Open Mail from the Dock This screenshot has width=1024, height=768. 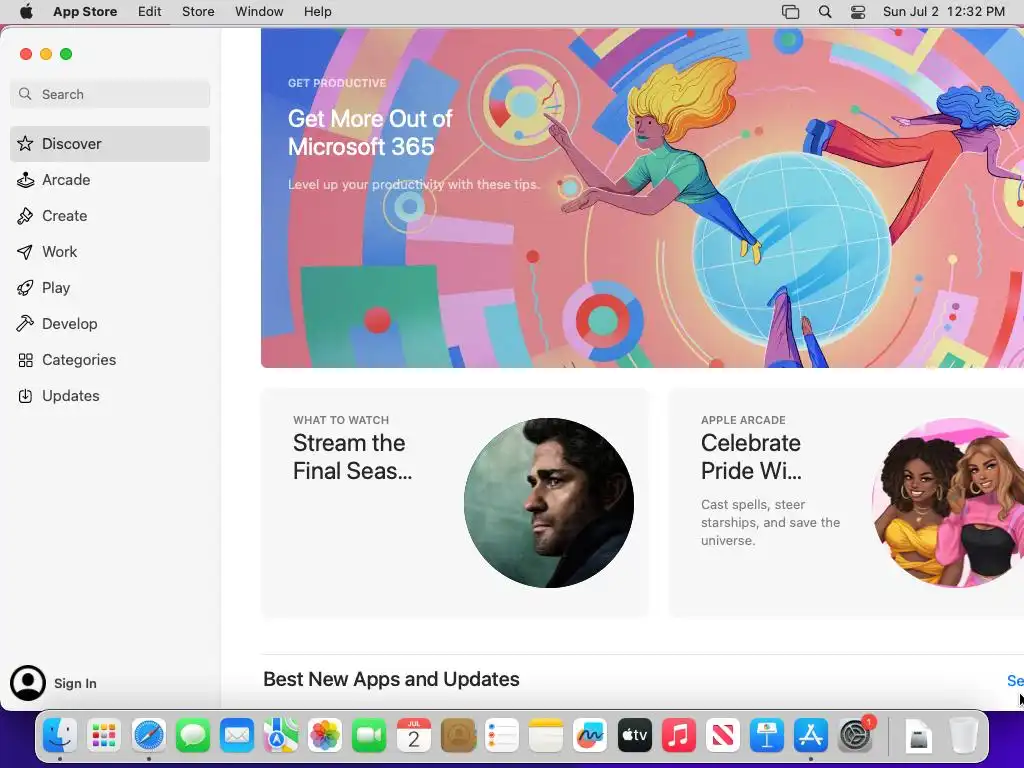[236, 736]
